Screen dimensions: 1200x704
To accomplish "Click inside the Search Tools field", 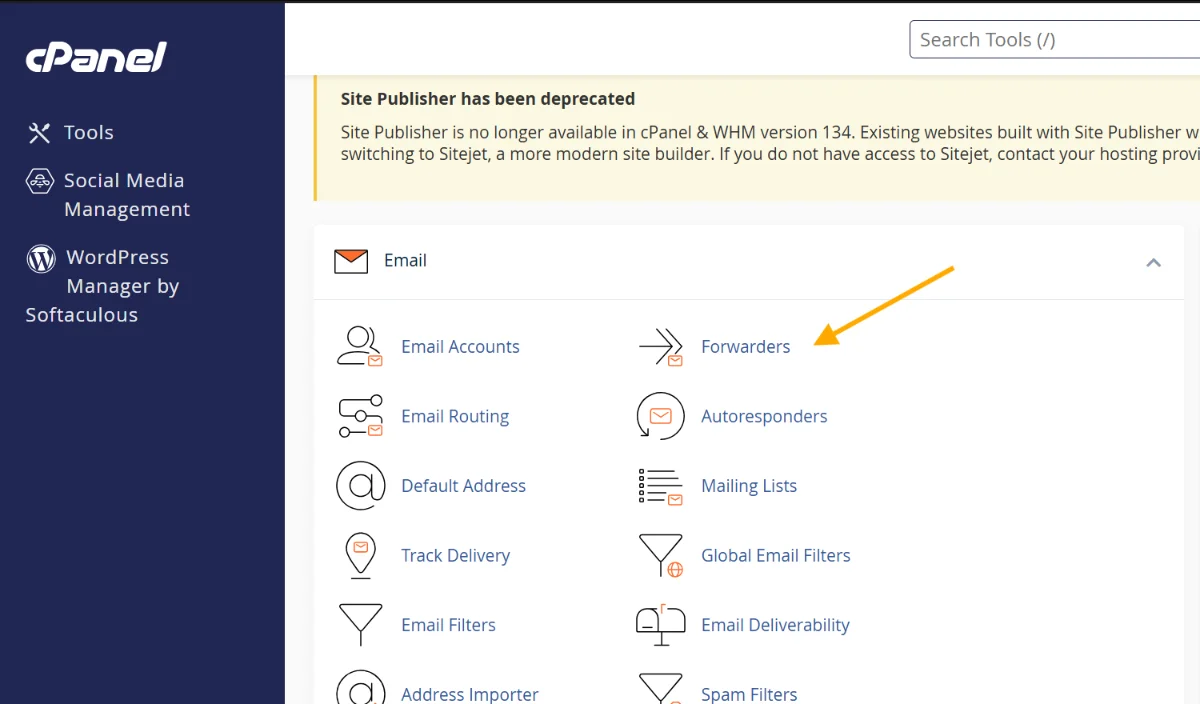I will pyautogui.click(x=1050, y=39).
